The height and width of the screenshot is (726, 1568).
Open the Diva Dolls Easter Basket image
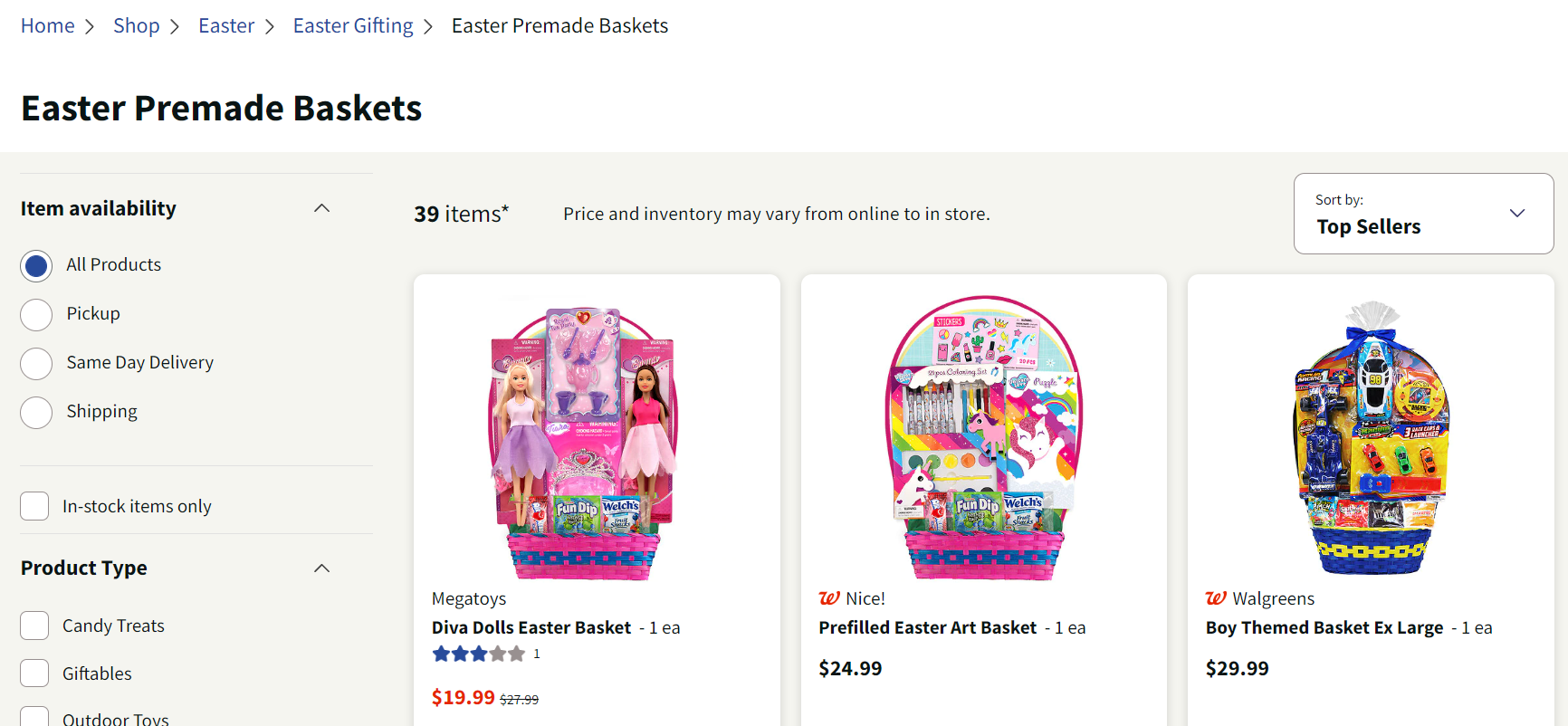coord(583,441)
